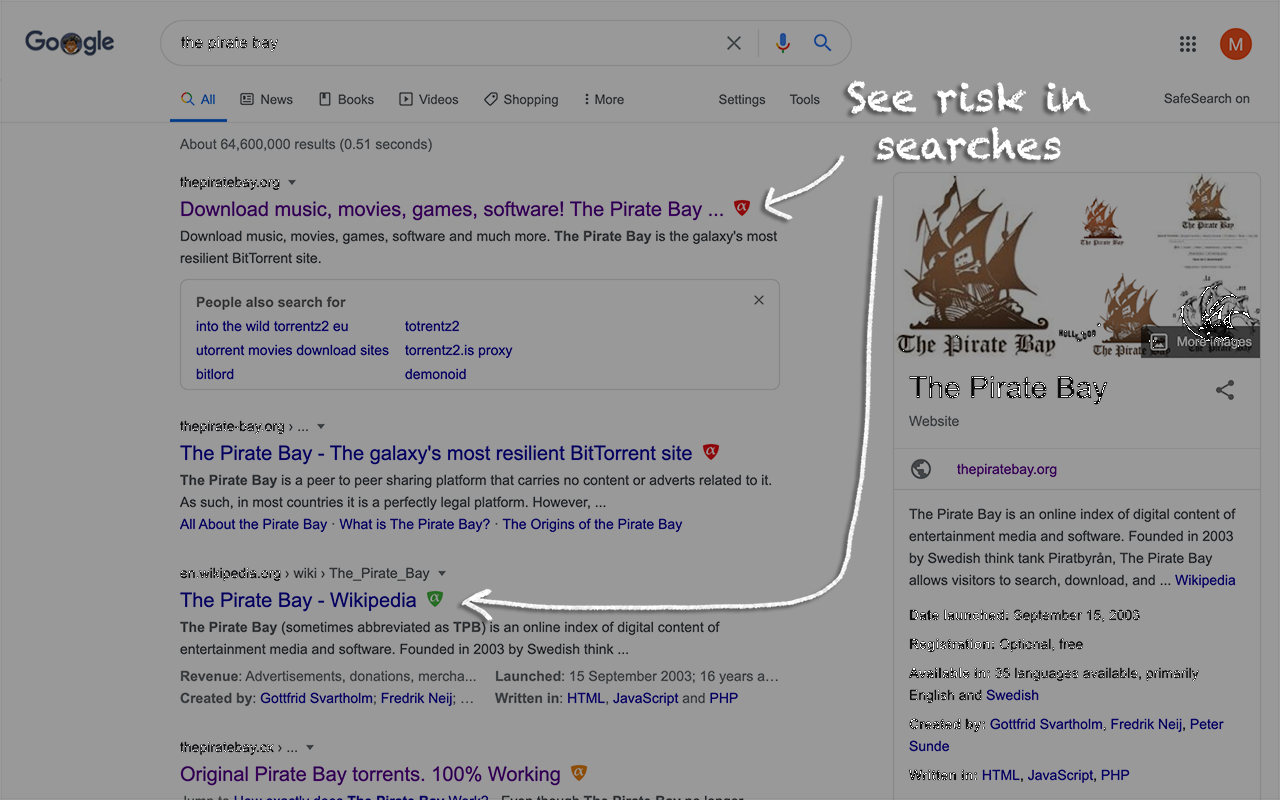Viewport: 1280px width, 800px height.
Task: Expand the dropdown arrow next to thepirate-bay.org URL
Action: pos(321,427)
